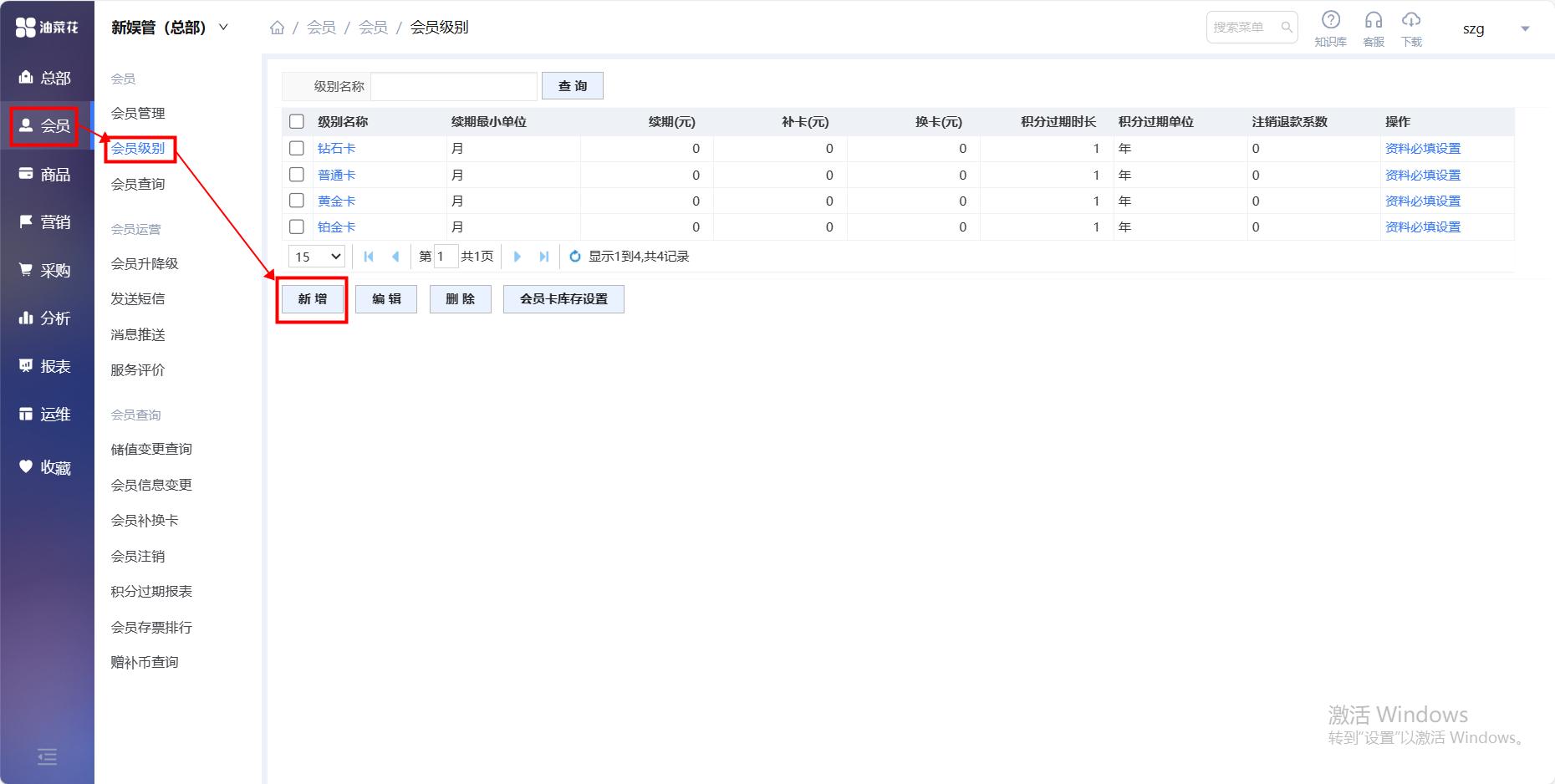Click the 查询 search button

click(573, 86)
